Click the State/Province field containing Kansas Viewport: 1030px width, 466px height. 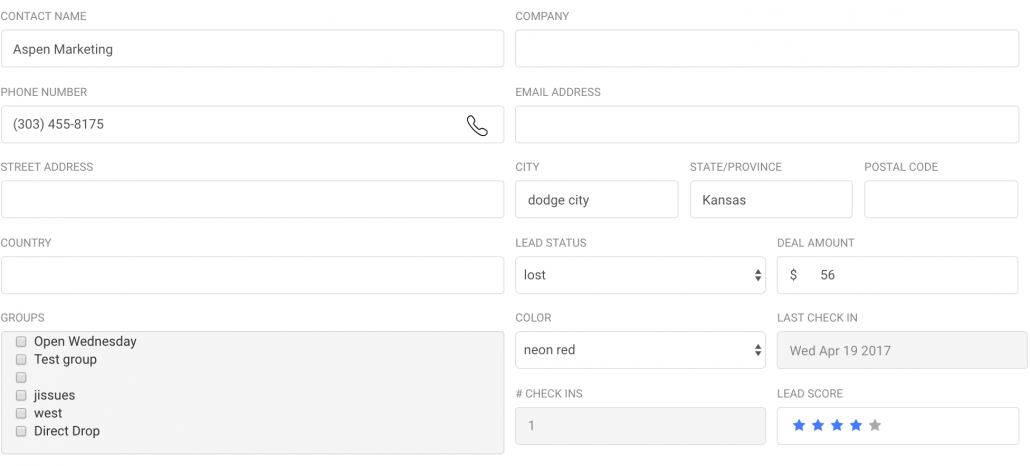click(x=771, y=200)
